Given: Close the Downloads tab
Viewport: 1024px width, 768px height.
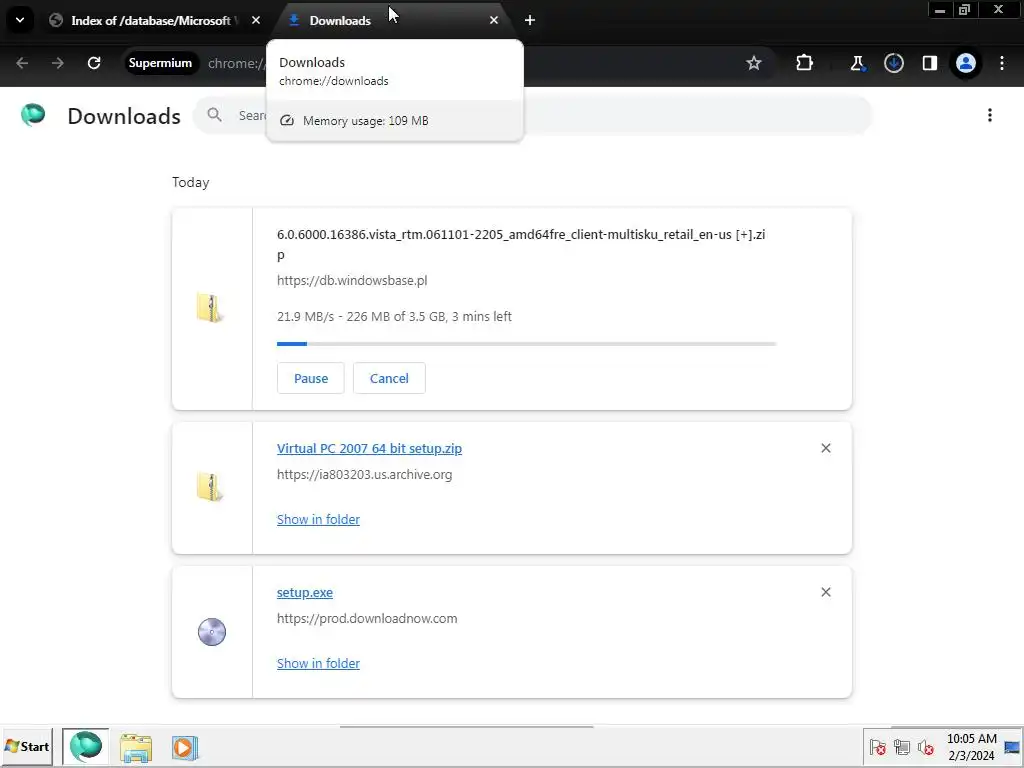Looking at the screenshot, I should [x=494, y=20].
